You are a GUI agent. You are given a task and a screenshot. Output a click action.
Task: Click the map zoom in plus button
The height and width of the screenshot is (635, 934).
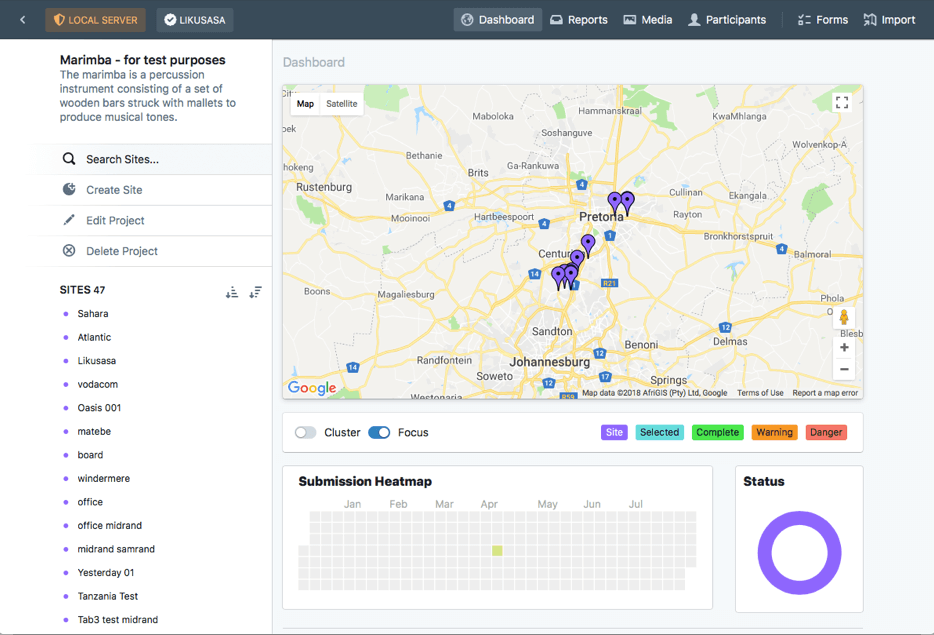pos(844,348)
